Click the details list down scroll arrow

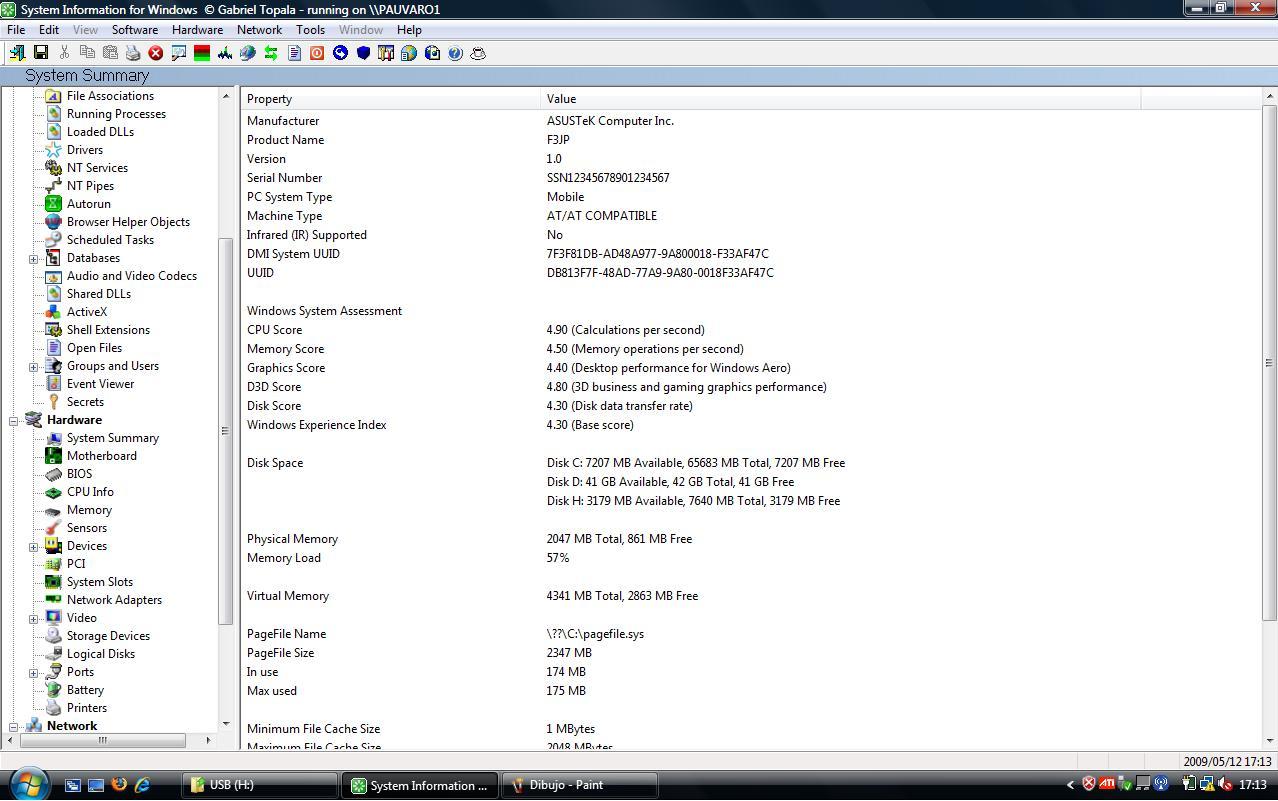point(1270,740)
